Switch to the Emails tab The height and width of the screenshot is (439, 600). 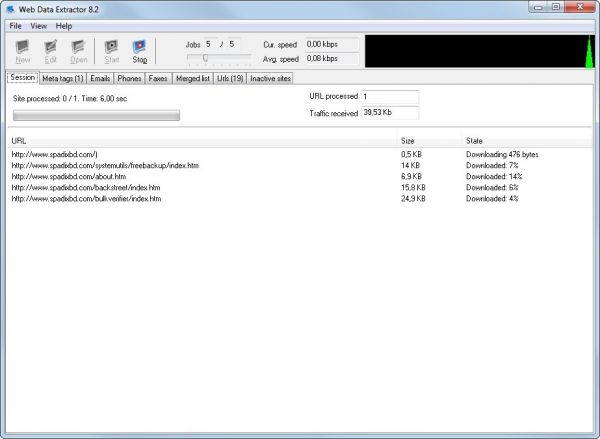(100, 78)
